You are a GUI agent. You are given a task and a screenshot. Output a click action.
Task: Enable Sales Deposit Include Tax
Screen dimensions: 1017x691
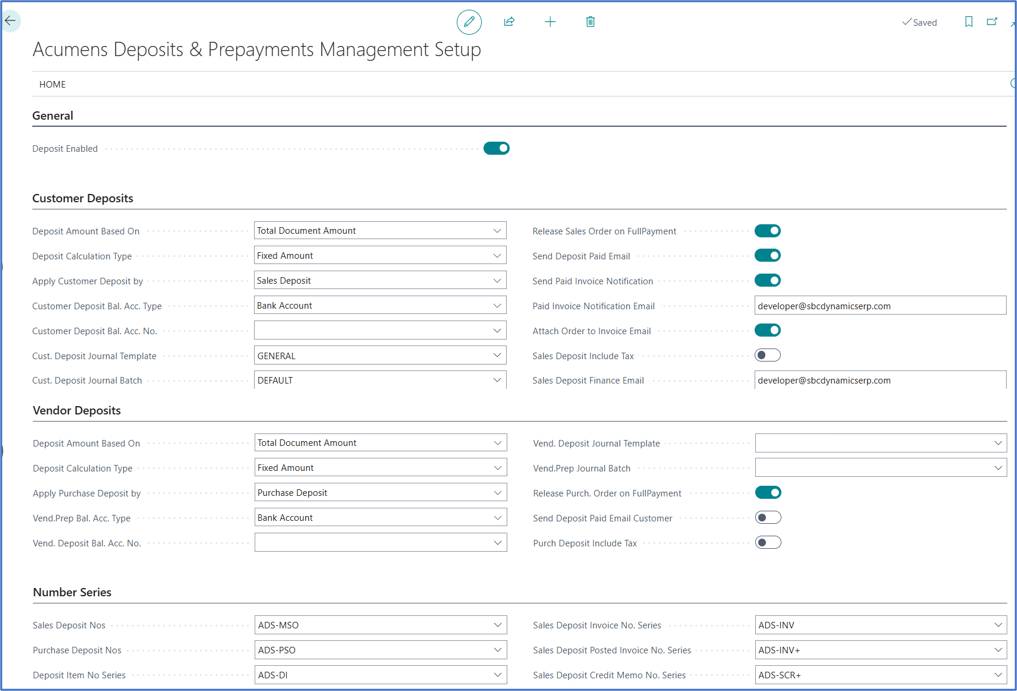tap(767, 356)
